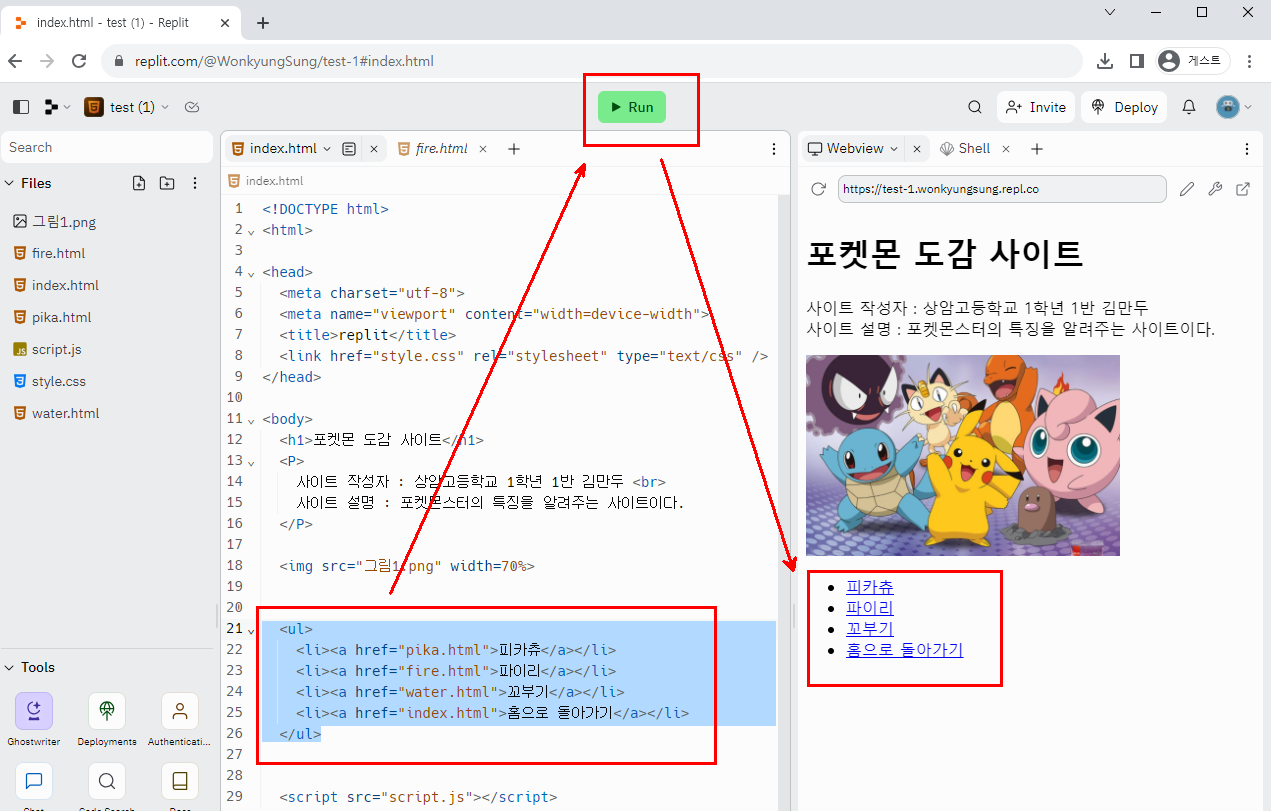Fold the ul tag at line 21
Viewport: 1271px width, 811px height.
click(251, 630)
